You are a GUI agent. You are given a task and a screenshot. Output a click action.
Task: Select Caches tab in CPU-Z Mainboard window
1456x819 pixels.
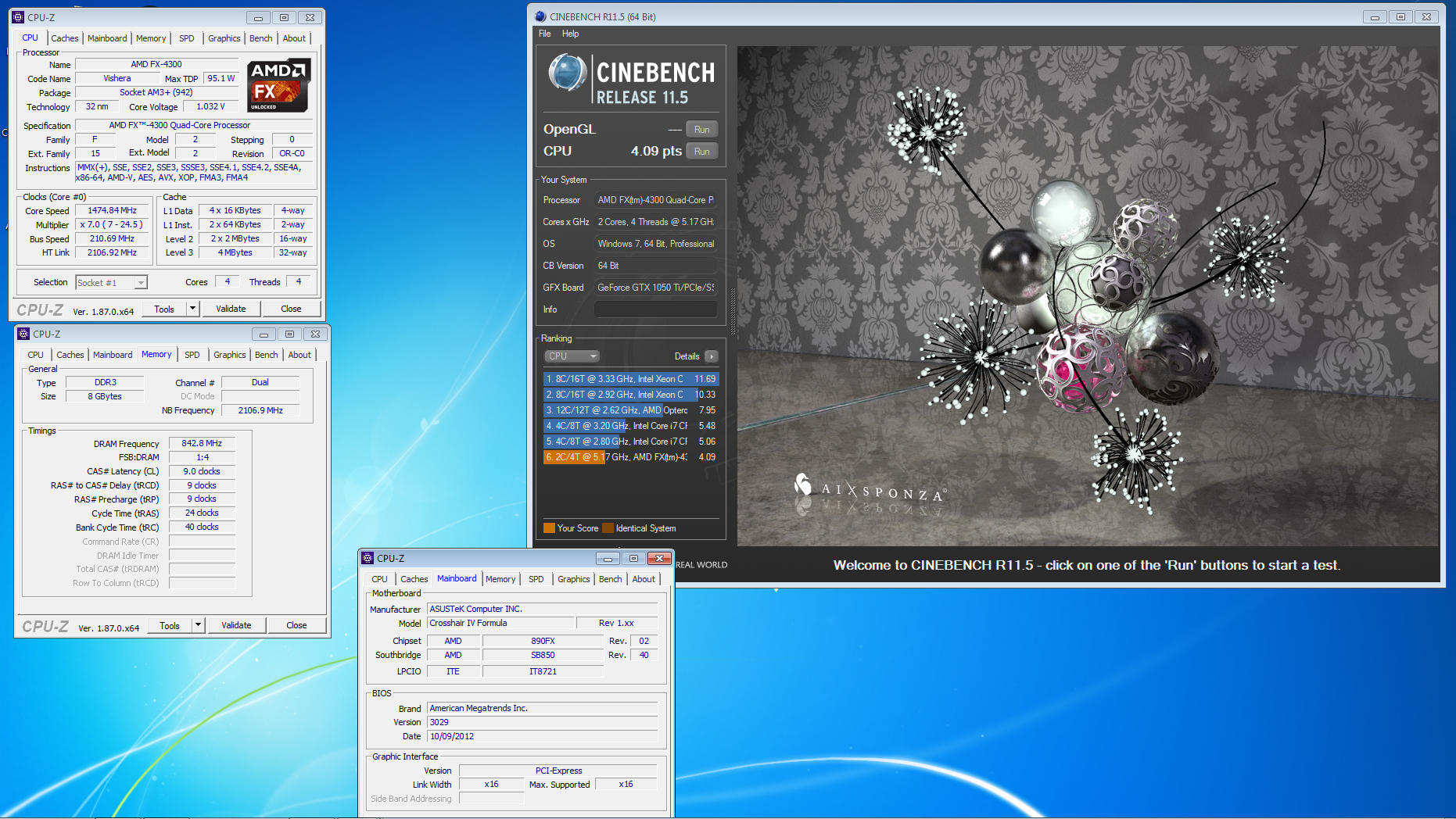[x=414, y=579]
